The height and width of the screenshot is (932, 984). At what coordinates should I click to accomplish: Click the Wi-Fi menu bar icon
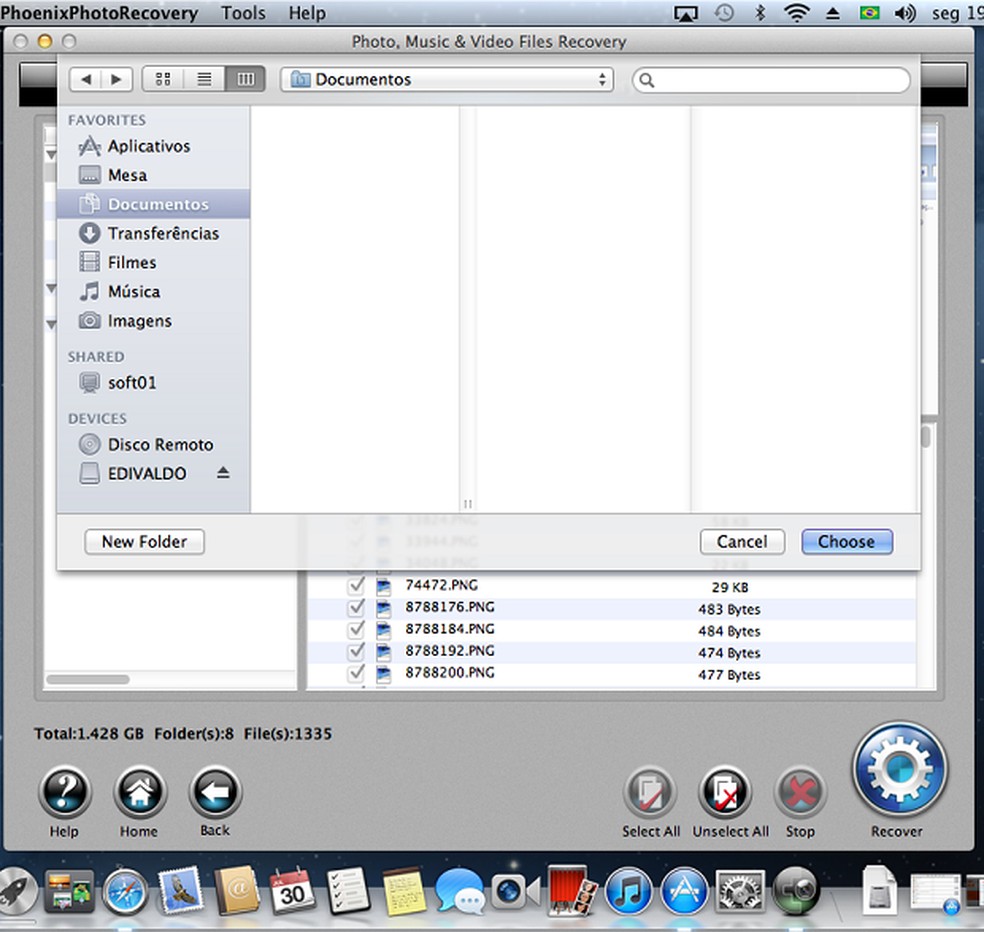(x=796, y=13)
